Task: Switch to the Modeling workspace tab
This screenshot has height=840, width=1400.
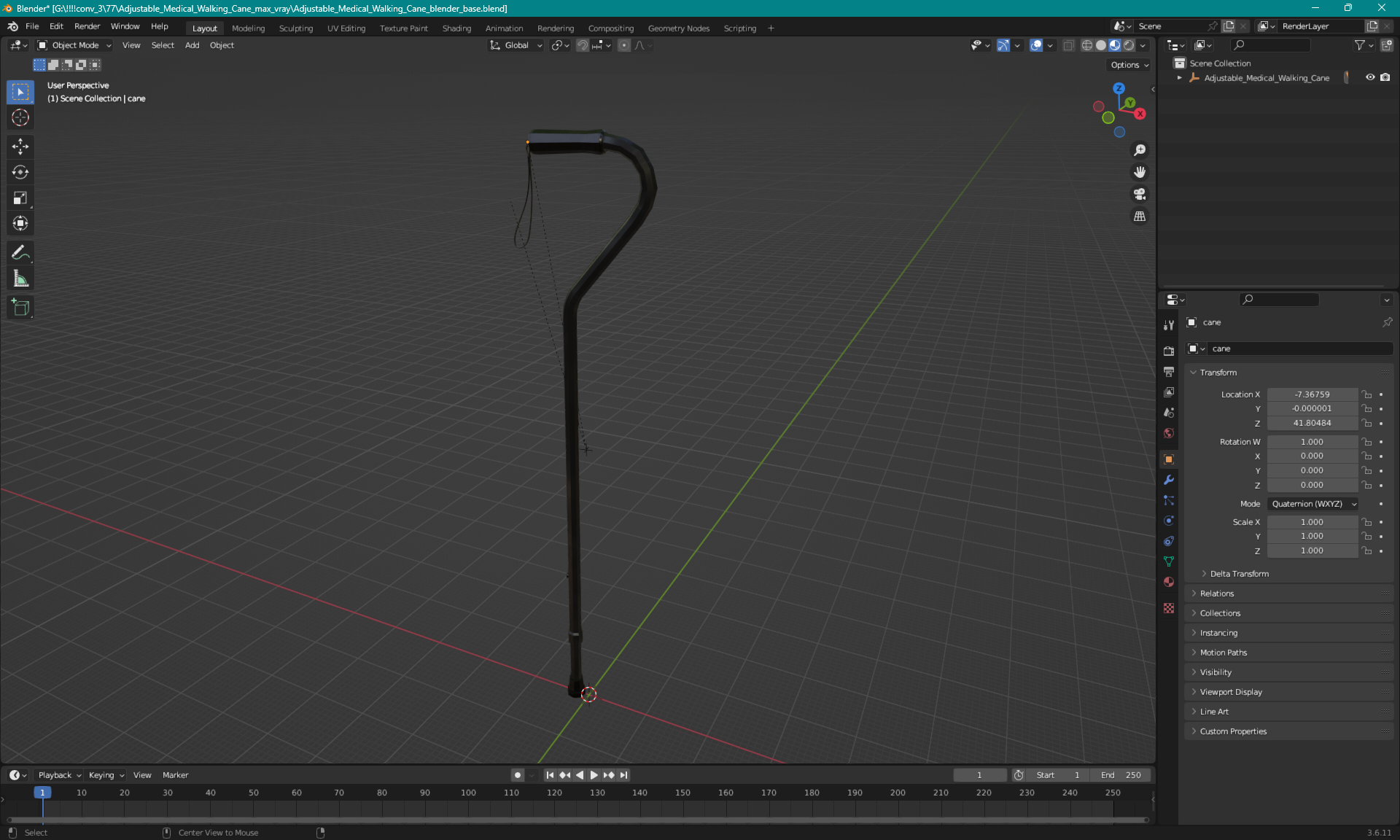Action: coord(248,28)
